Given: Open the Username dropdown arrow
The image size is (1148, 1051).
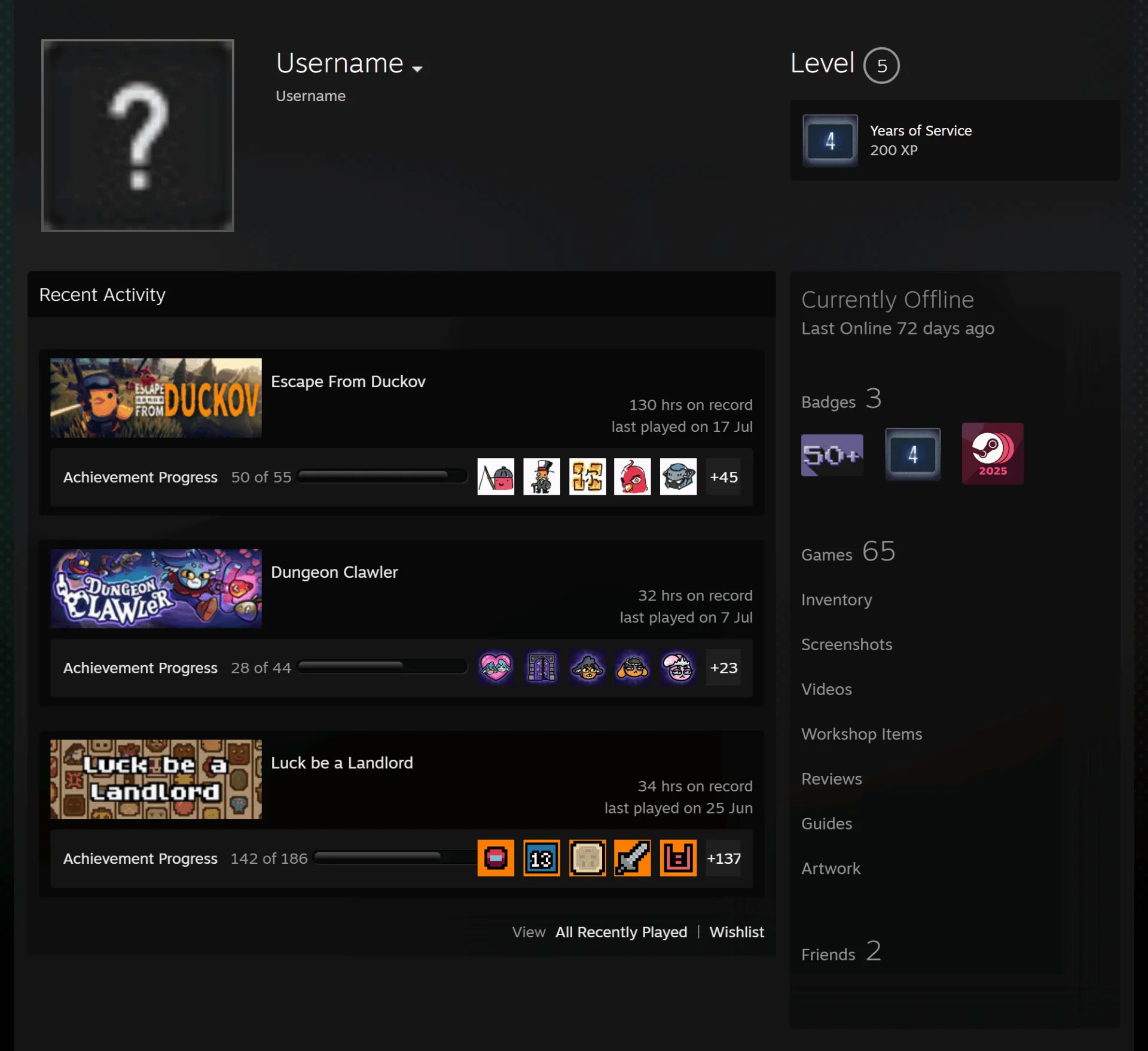Looking at the screenshot, I should click(x=417, y=69).
